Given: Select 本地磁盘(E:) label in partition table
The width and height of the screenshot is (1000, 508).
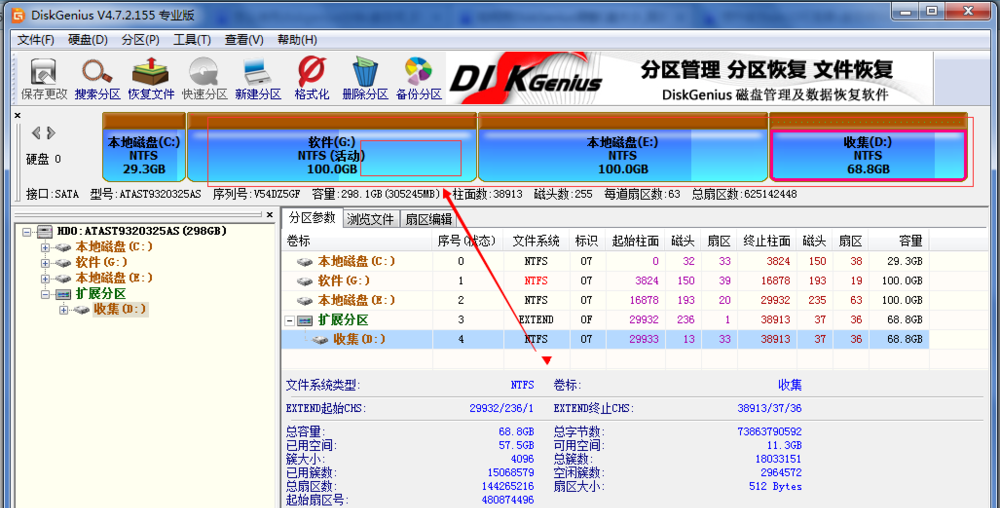Looking at the screenshot, I should (357, 300).
